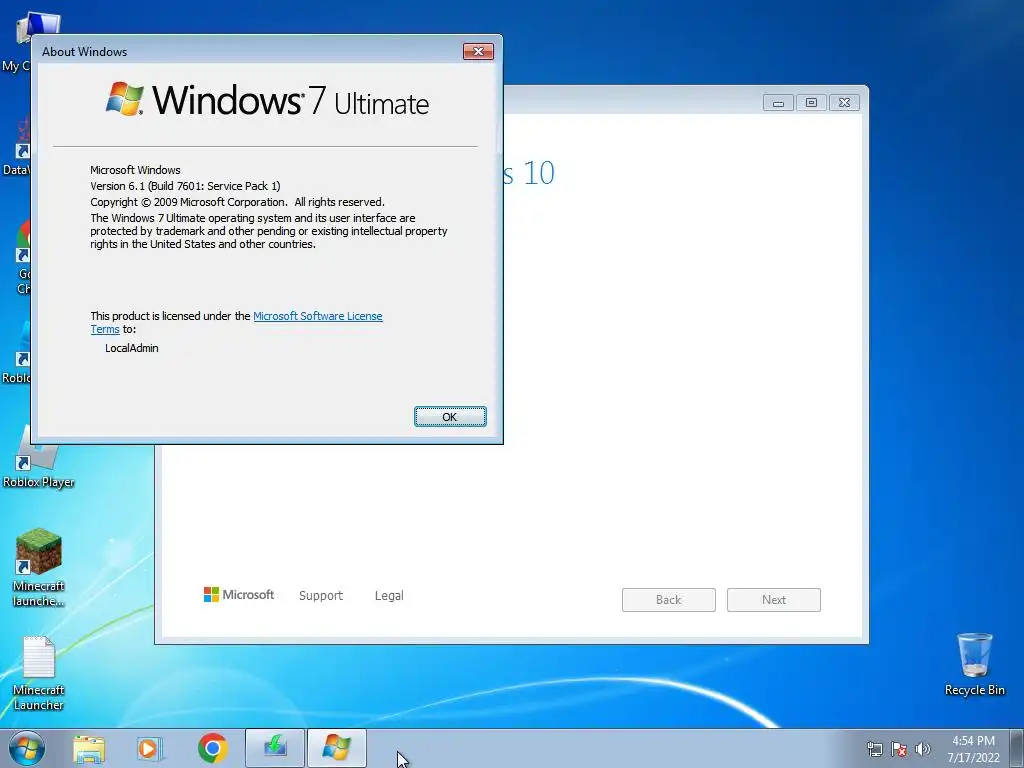Select the Data desktop shortcut
This screenshot has height=768, width=1024.
(x=16, y=147)
